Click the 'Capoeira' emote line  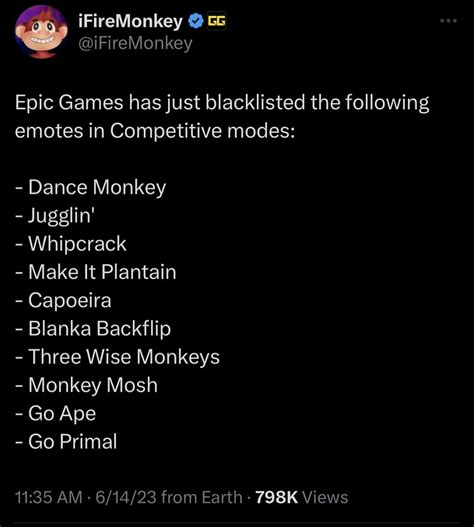point(63,300)
